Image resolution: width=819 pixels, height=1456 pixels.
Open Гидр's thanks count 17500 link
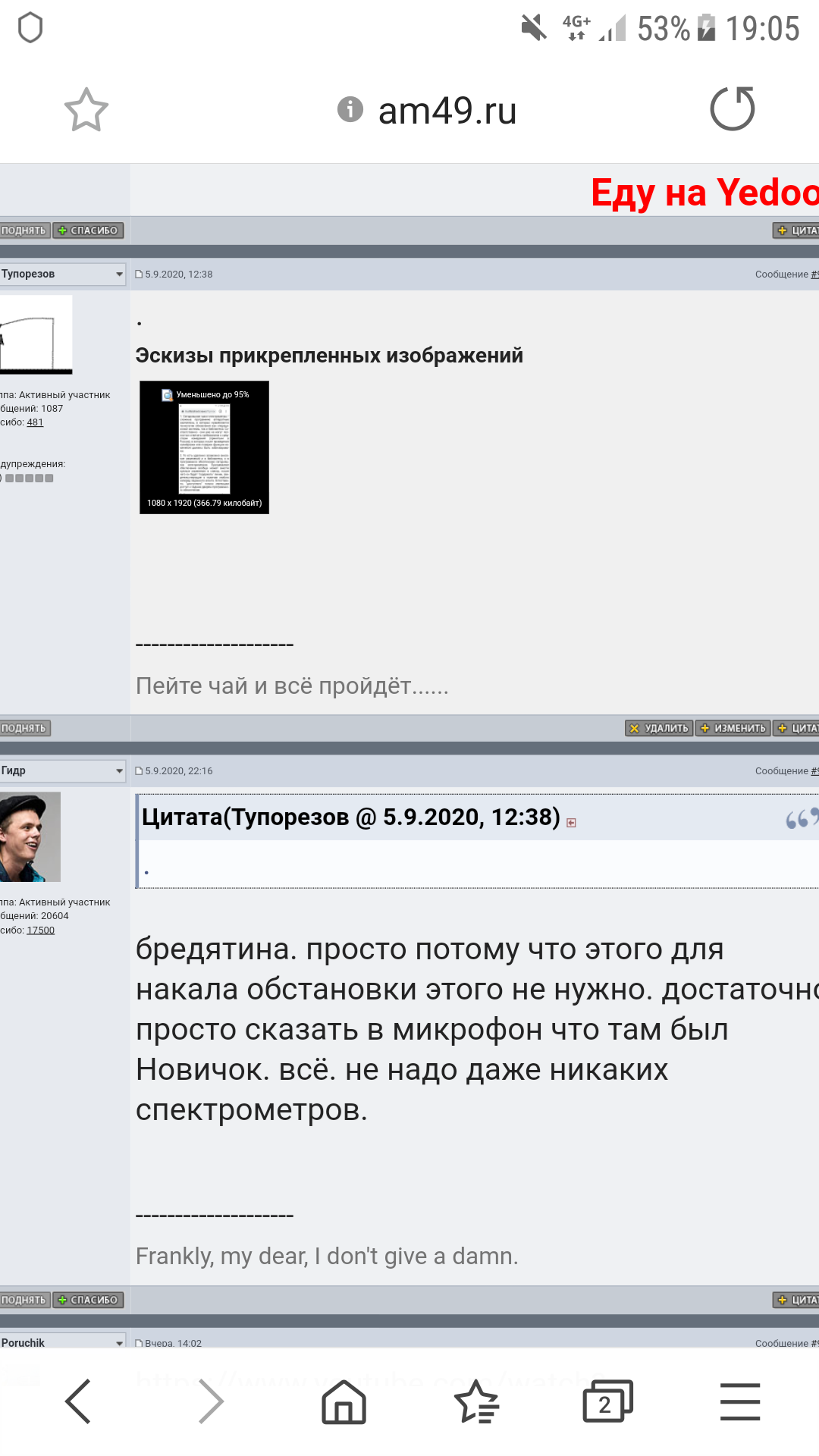coord(40,930)
